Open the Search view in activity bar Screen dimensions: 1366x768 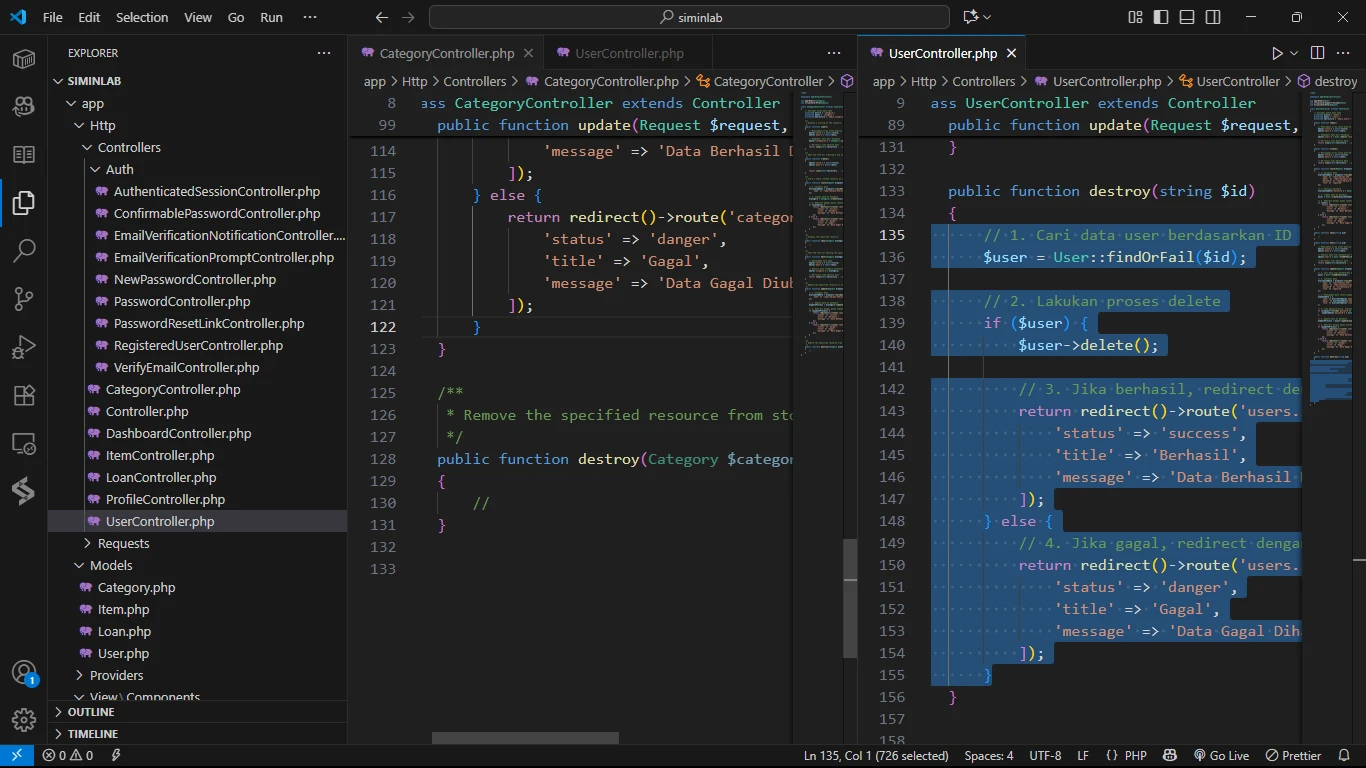tap(24, 250)
